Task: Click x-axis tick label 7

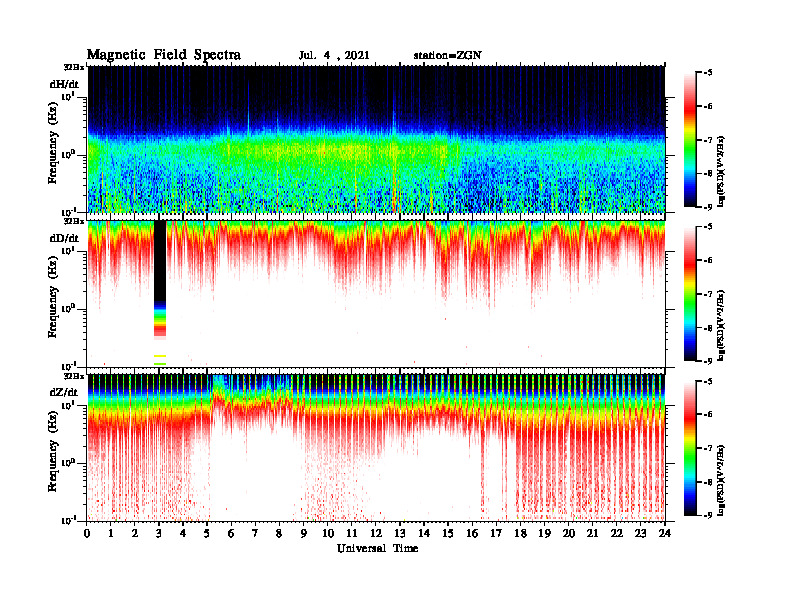Action: click(x=255, y=534)
